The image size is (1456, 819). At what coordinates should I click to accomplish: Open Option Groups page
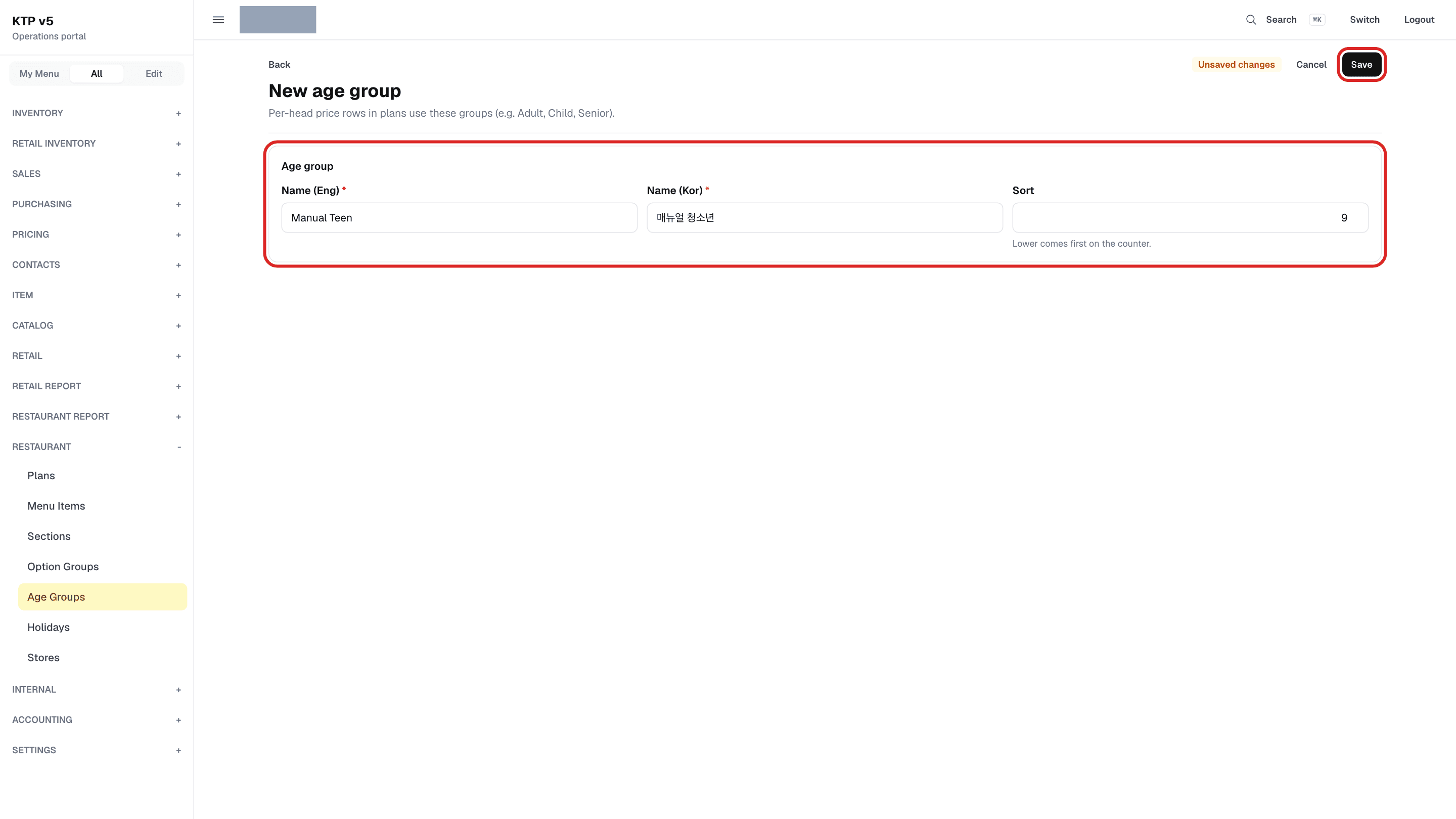[x=102, y=567]
